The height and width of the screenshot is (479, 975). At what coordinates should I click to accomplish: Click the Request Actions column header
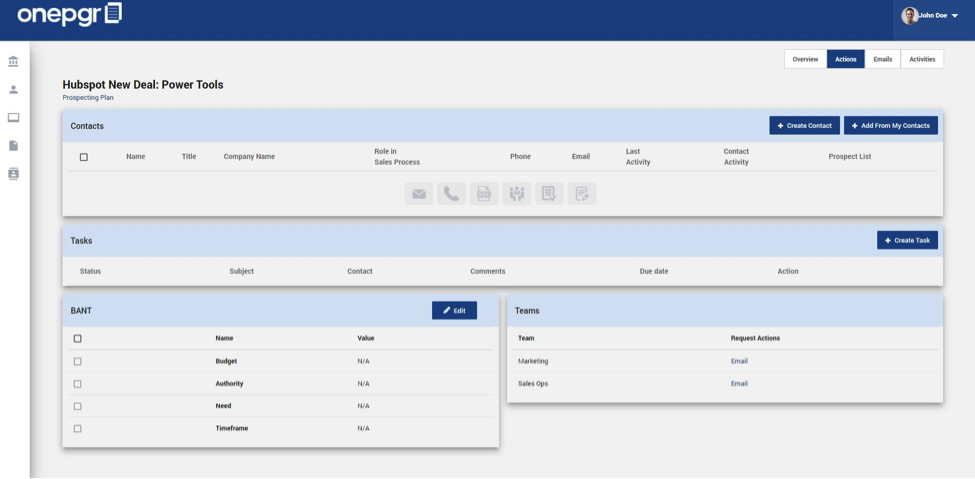(x=756, y=338)
